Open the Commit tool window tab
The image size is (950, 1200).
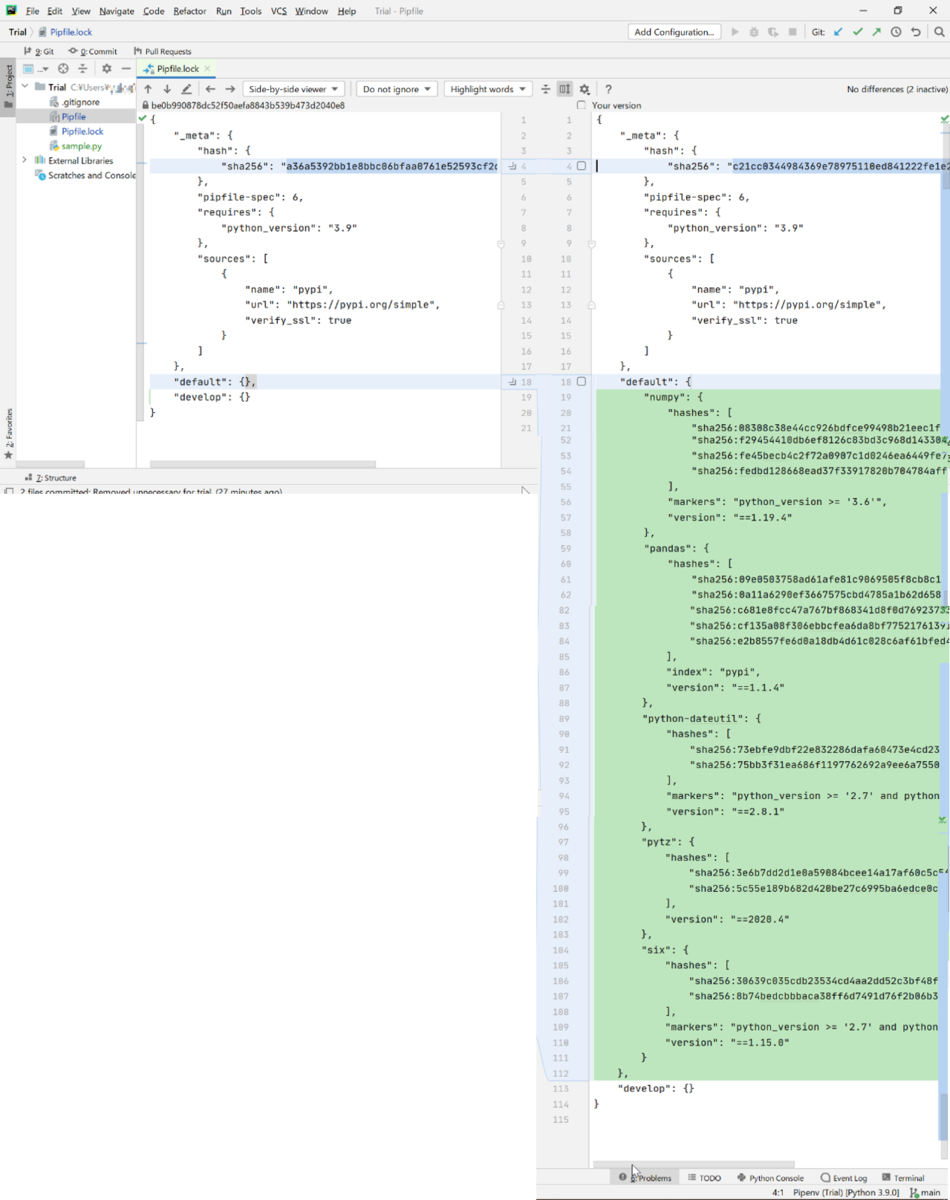[x=93, y=51]
